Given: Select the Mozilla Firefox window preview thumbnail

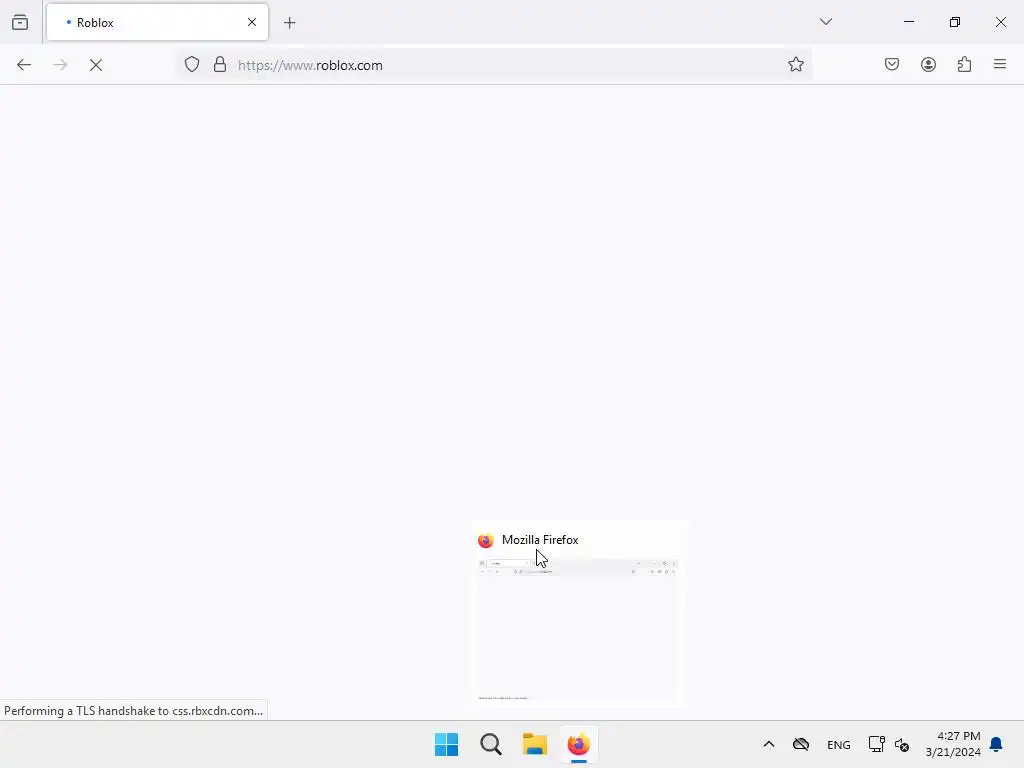Looking at the screenshot, I should click(x=578, y=630).
